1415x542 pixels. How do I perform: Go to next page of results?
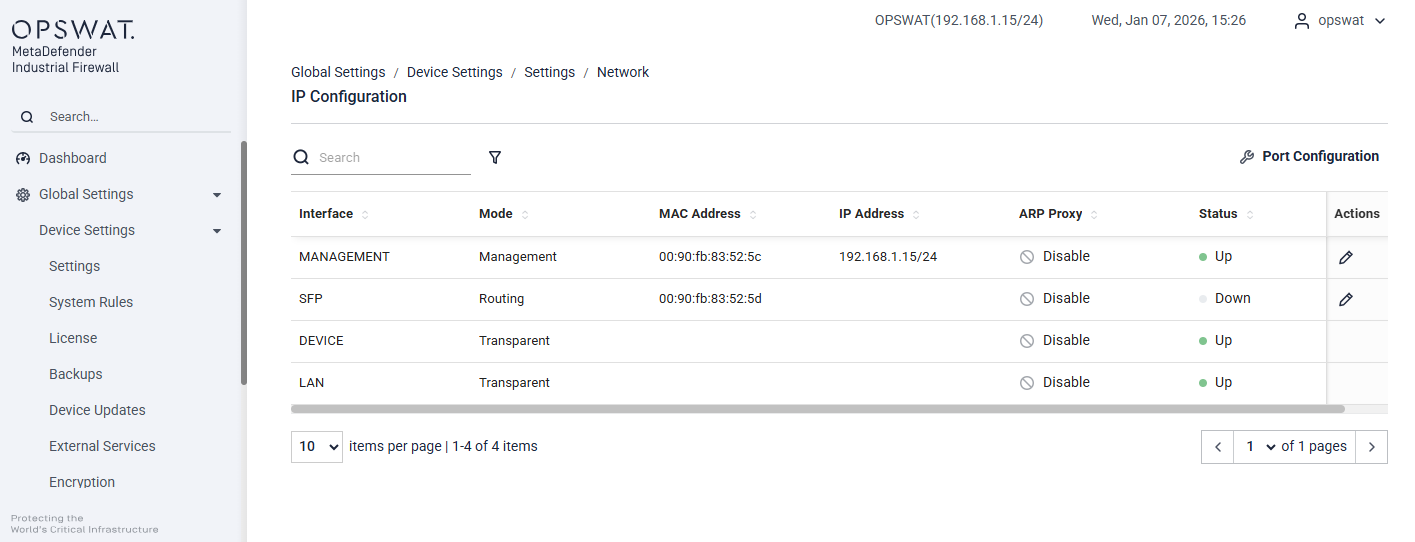(1371, 447)
